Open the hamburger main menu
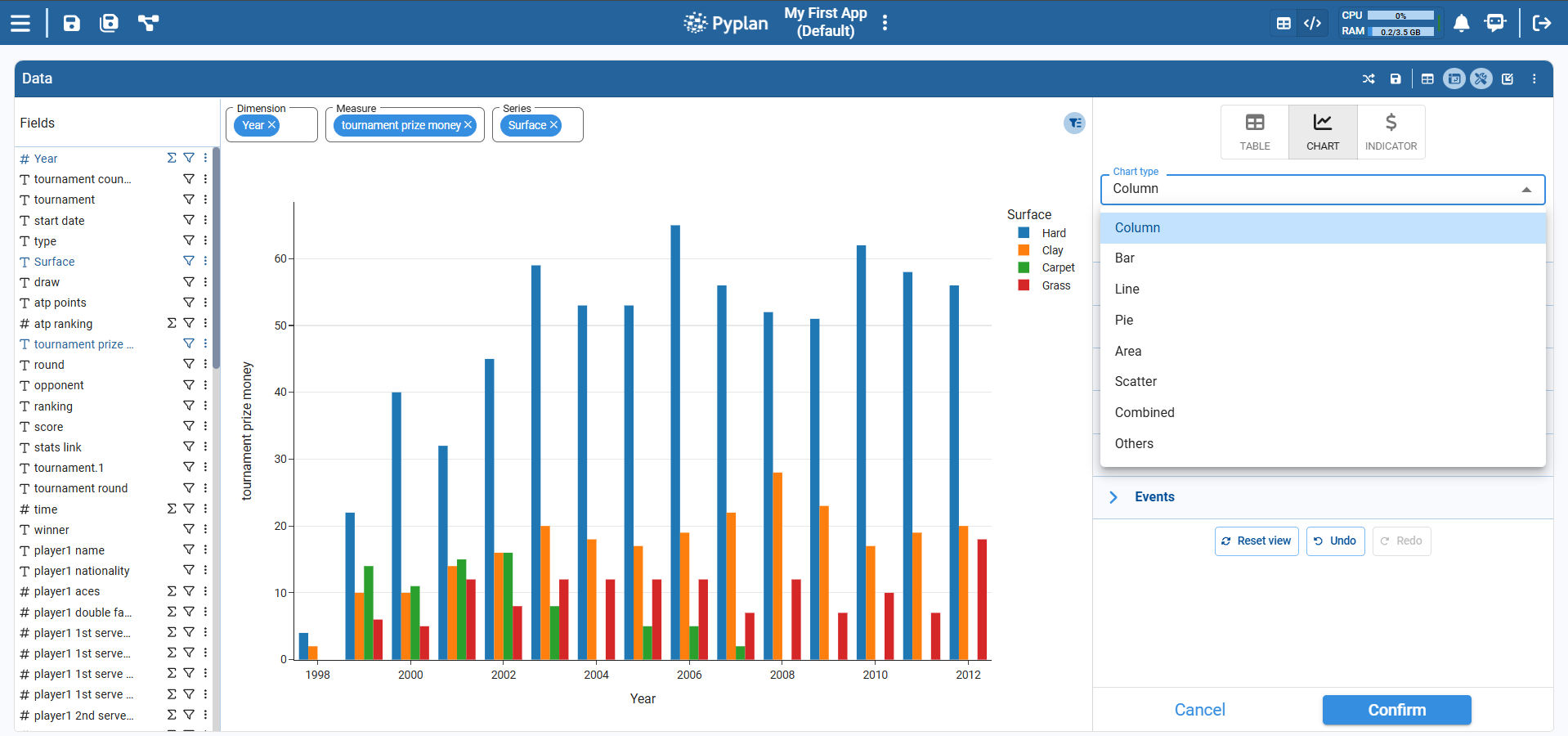The height and width of the screenshot is (736, 1568). 20,23
